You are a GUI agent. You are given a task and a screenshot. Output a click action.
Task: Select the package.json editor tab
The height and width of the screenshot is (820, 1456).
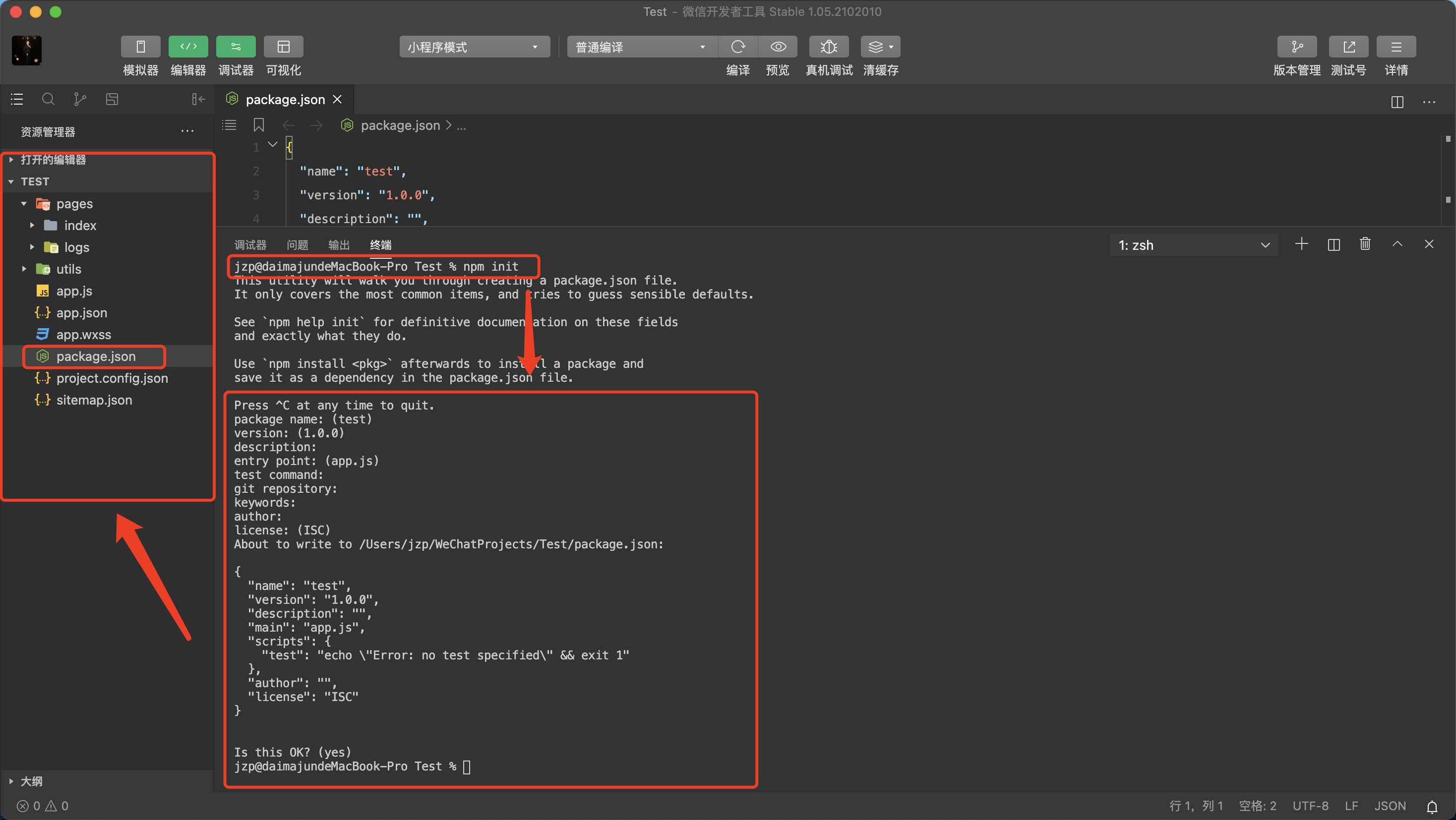click(284, 100)
